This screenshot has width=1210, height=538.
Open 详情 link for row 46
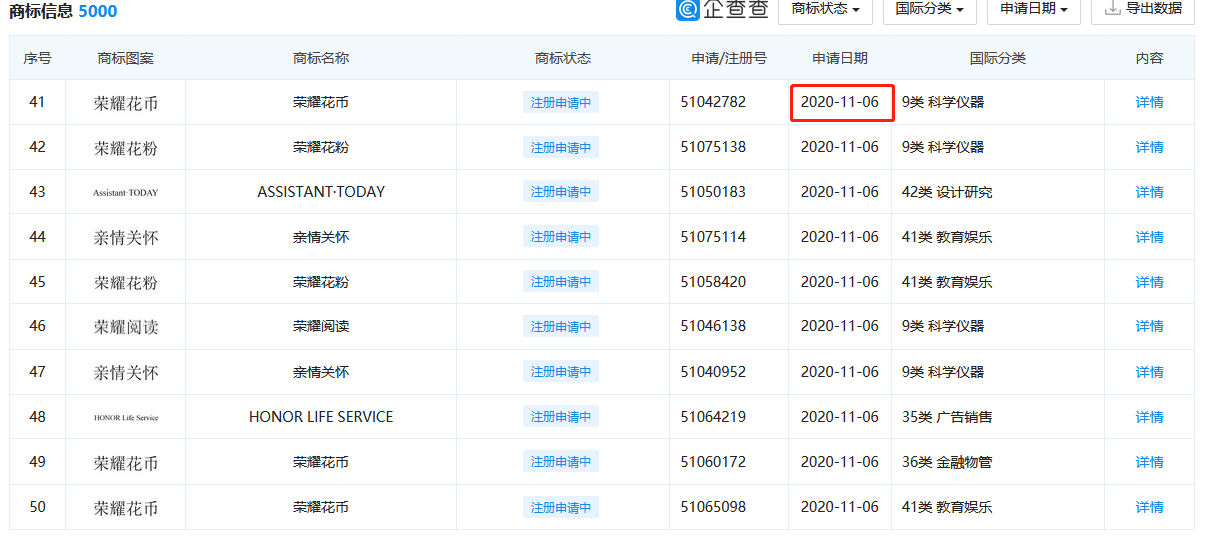coord(1149,326)
